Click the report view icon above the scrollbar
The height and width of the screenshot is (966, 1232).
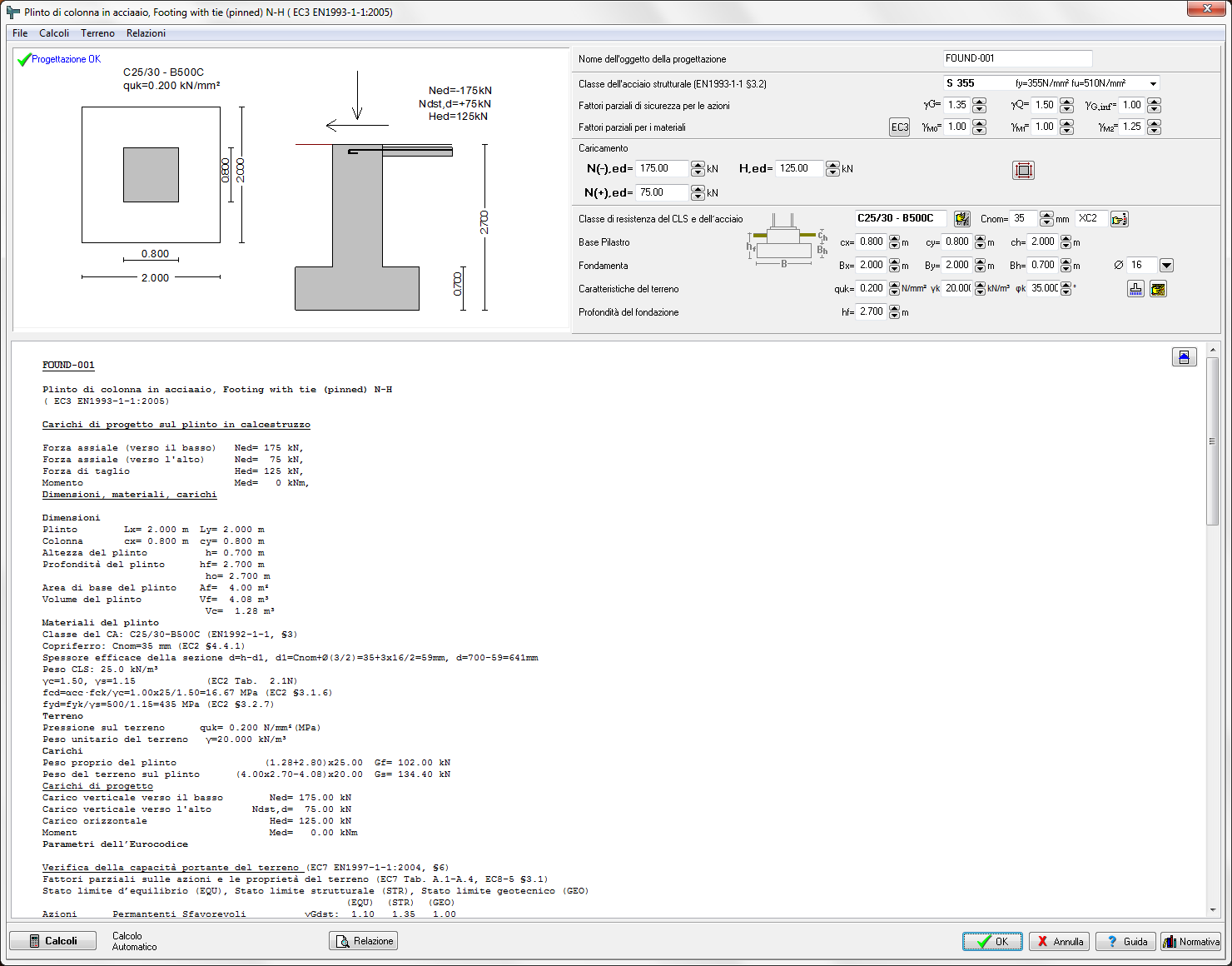(1184, 357)
